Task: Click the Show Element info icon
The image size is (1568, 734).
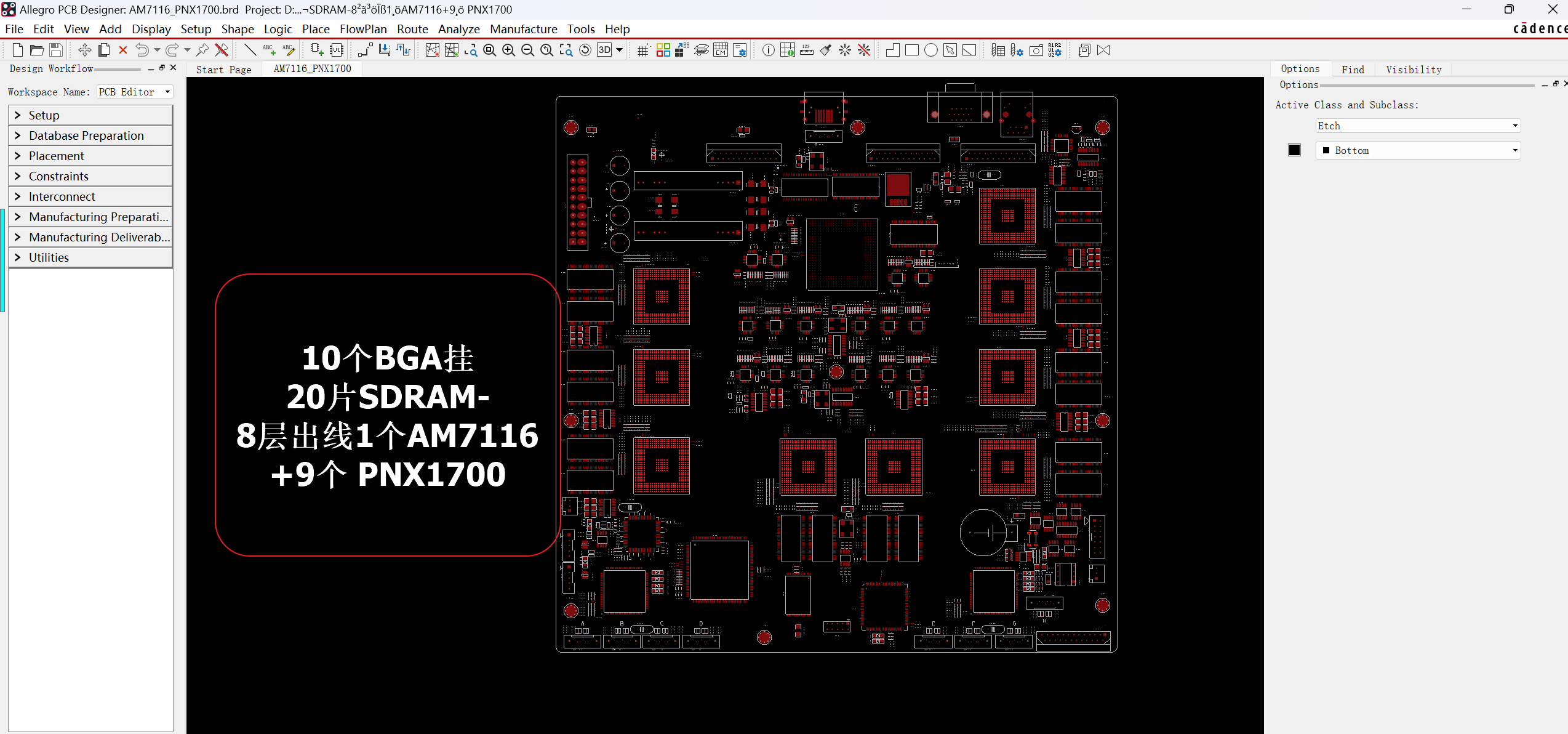Action: 769,50
